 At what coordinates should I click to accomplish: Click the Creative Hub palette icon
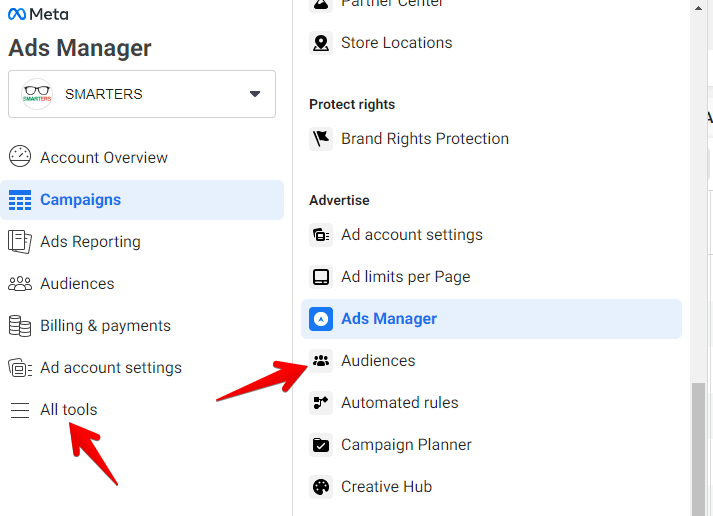pyautogui.click(x=321, y=487)
